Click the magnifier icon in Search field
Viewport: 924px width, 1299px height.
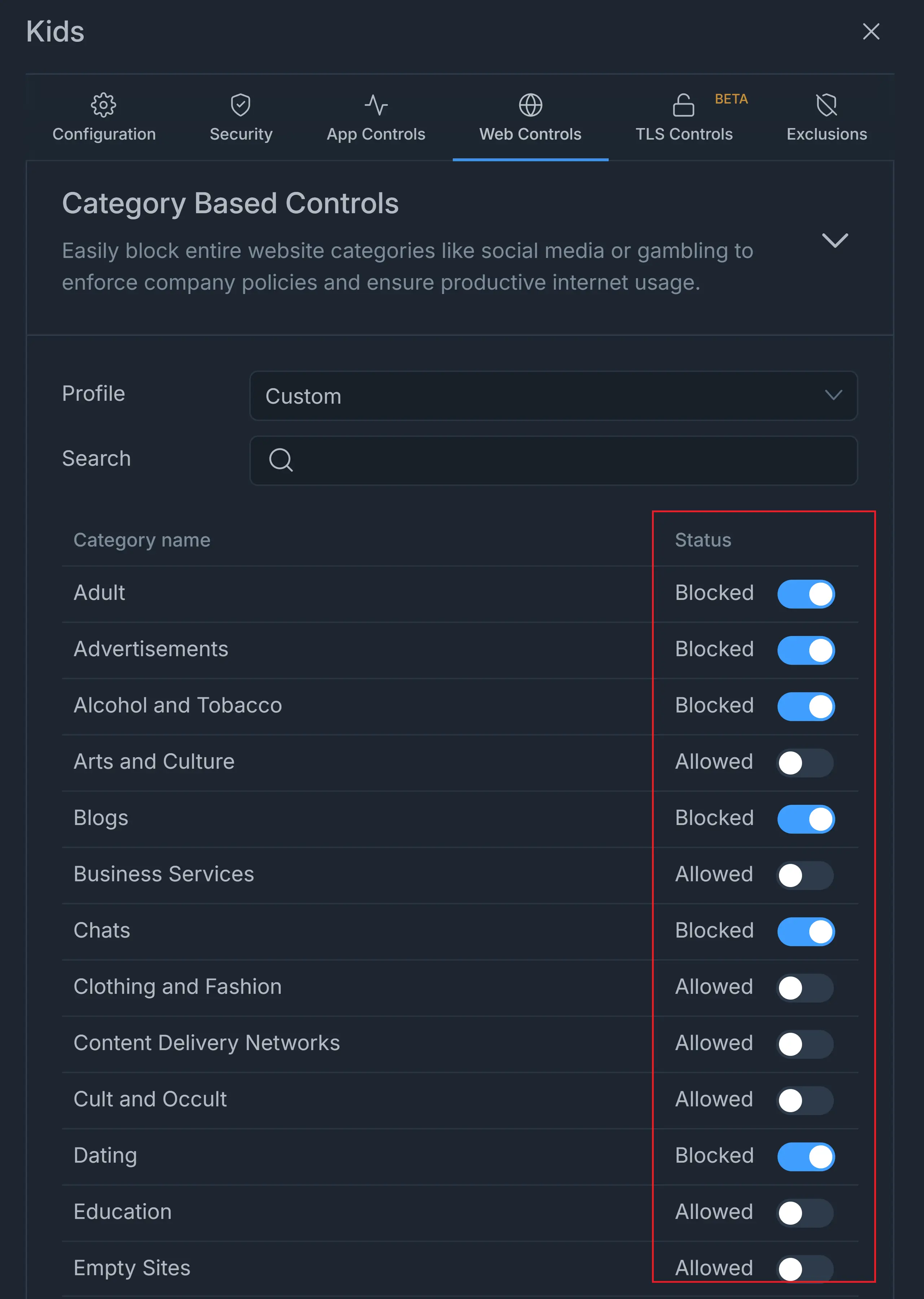click(x=281, y=460)
